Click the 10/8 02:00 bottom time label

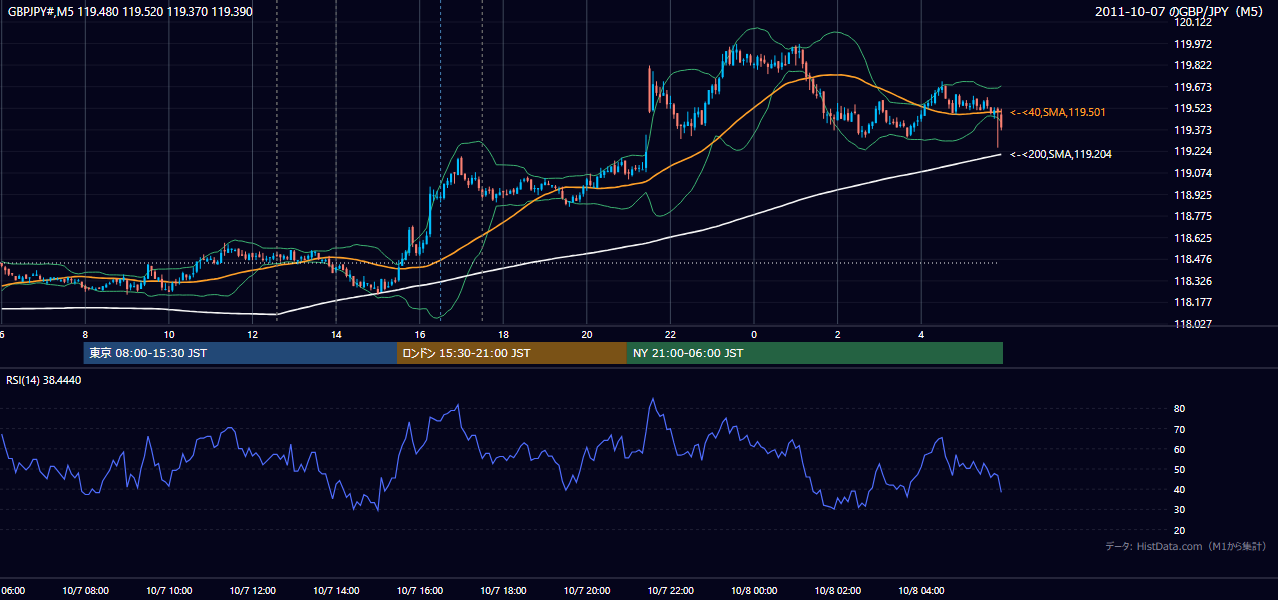click(x=837, y=591)
